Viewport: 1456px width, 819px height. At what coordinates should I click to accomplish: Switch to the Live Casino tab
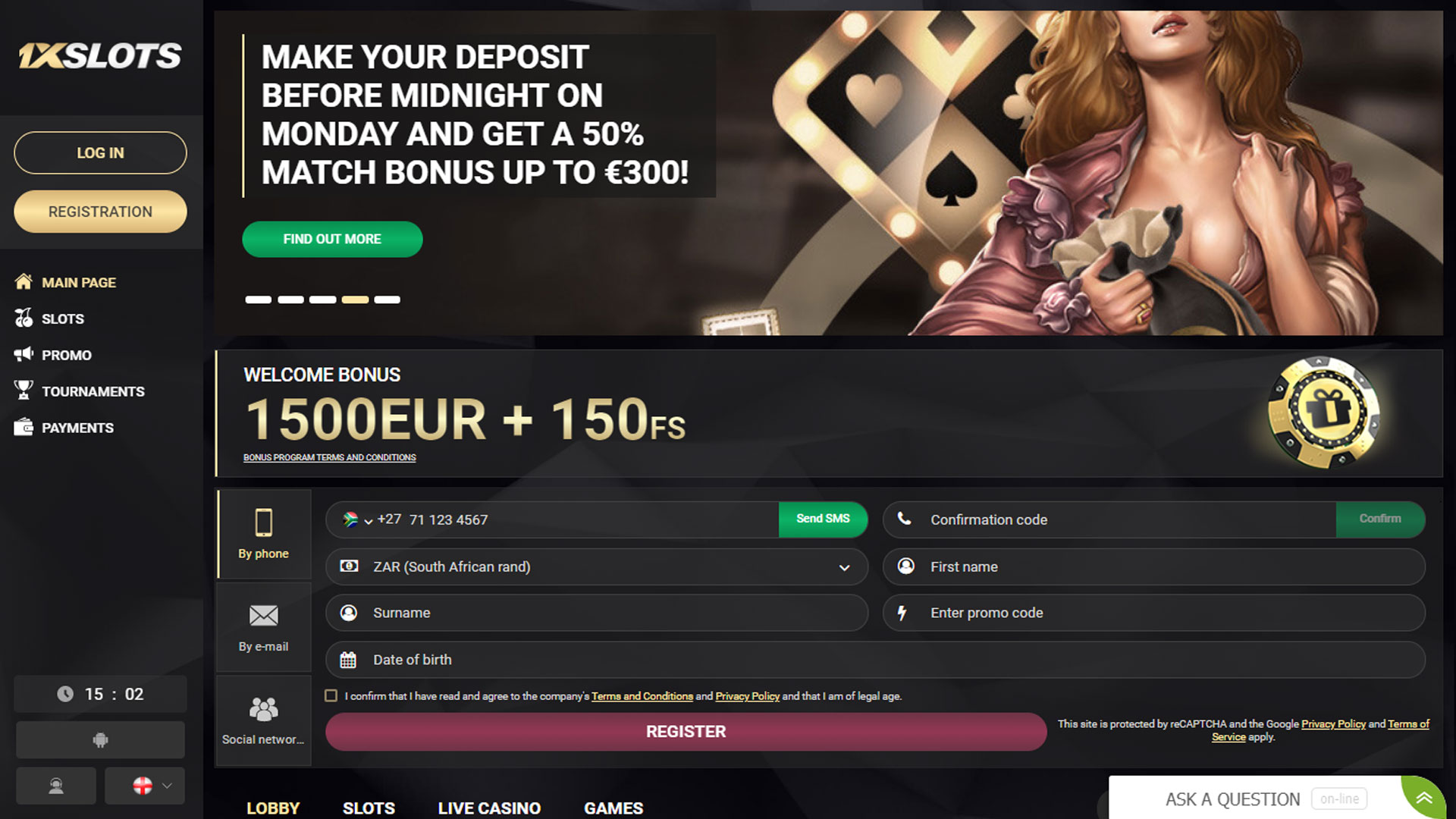pos(489,808)
